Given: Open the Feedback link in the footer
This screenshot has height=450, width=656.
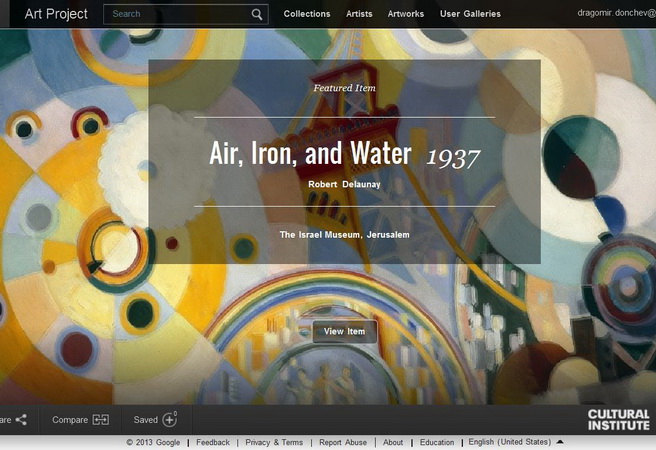Looking at the screenshot, I should 213,442.
